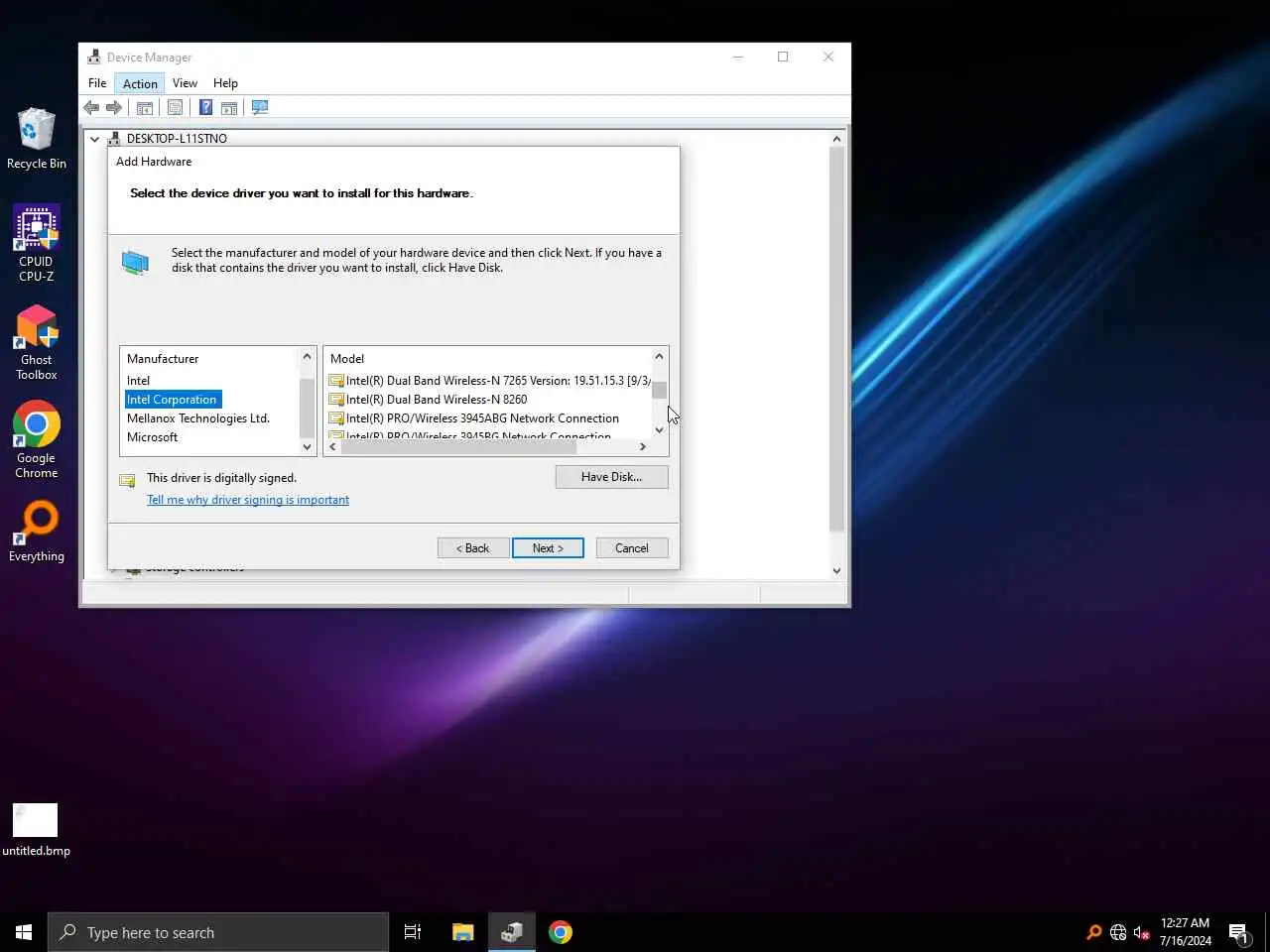Open the Help menu
This screenshot has width=1270, height=952.
225,83
